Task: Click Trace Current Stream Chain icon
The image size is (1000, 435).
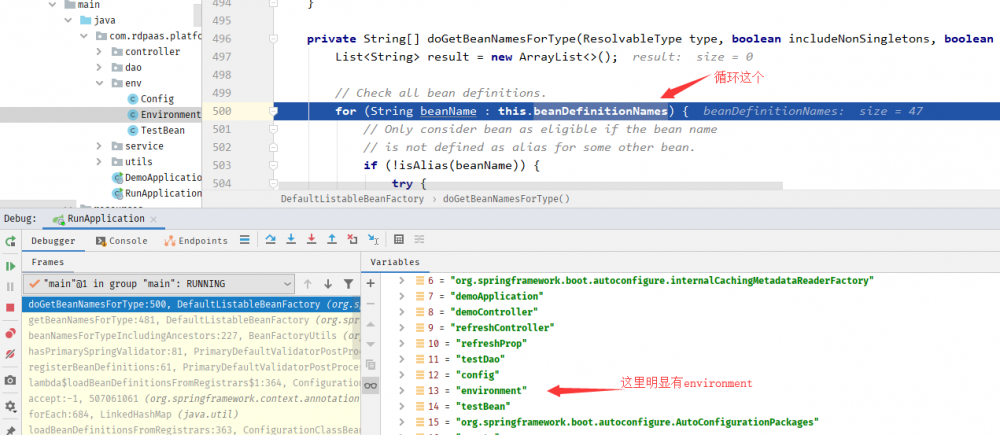Action: pyautogui.click(x=419, y=240)
